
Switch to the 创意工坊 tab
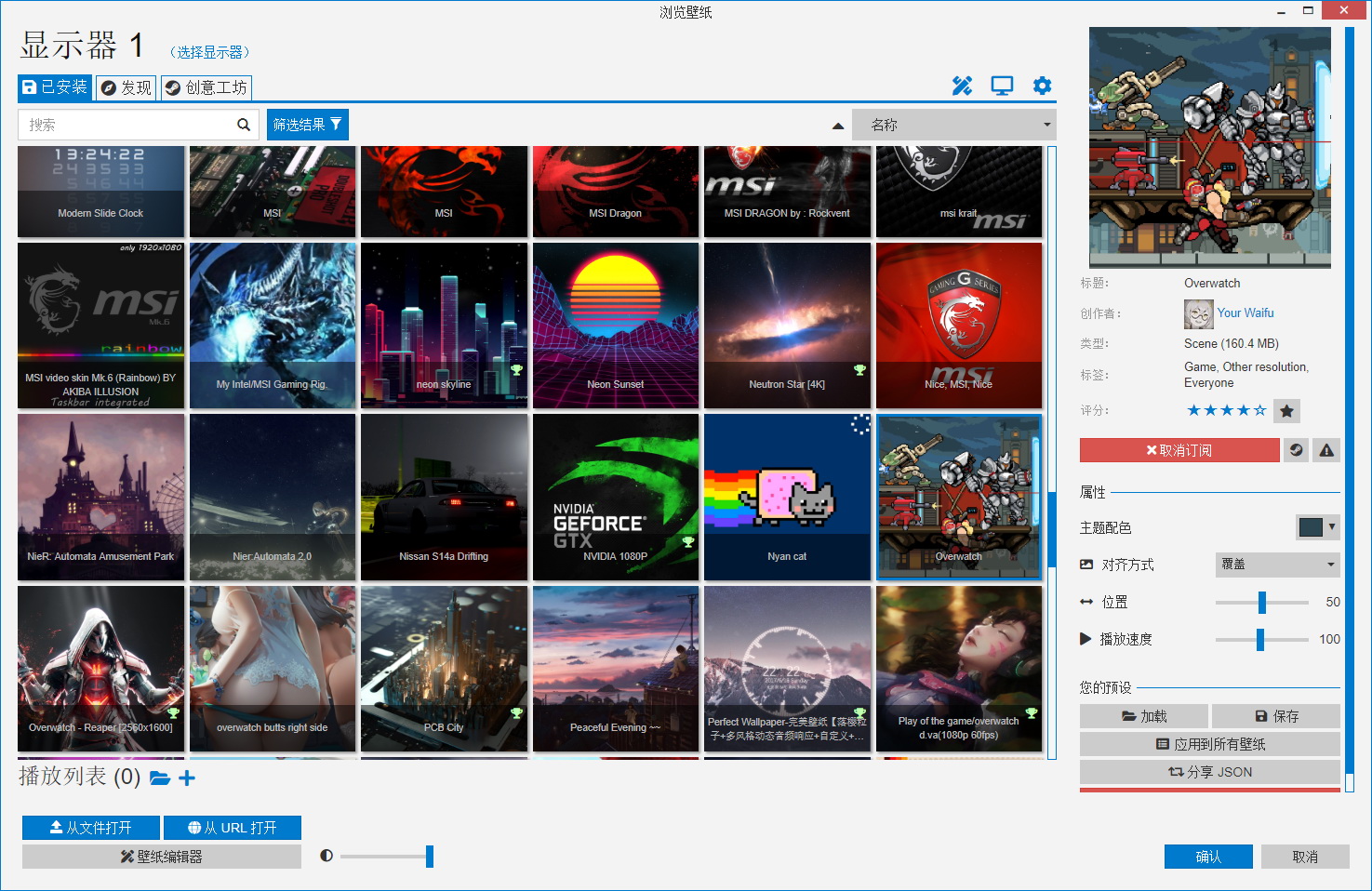(206, 87)
